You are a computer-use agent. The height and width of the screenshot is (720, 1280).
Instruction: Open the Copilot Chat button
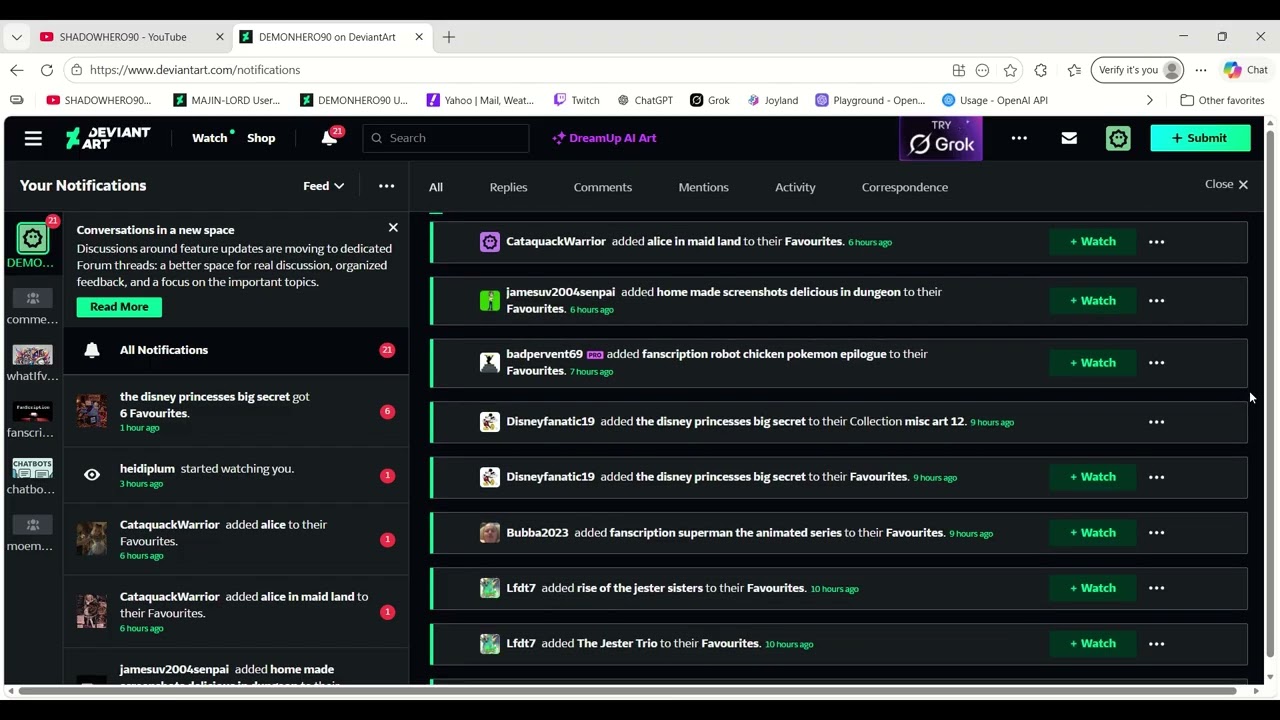(1246, 70)
